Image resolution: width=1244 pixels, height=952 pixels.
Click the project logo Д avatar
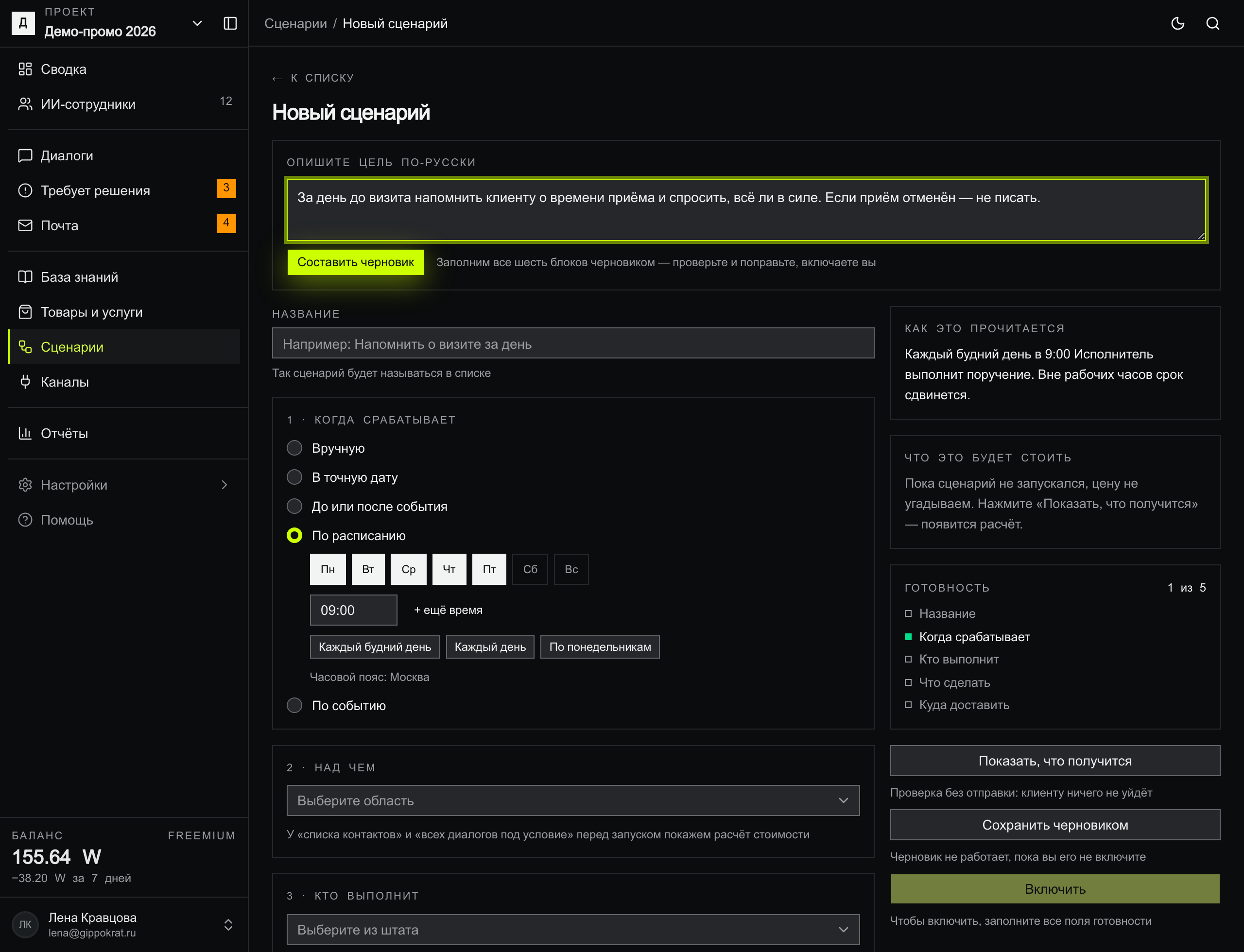23,23
